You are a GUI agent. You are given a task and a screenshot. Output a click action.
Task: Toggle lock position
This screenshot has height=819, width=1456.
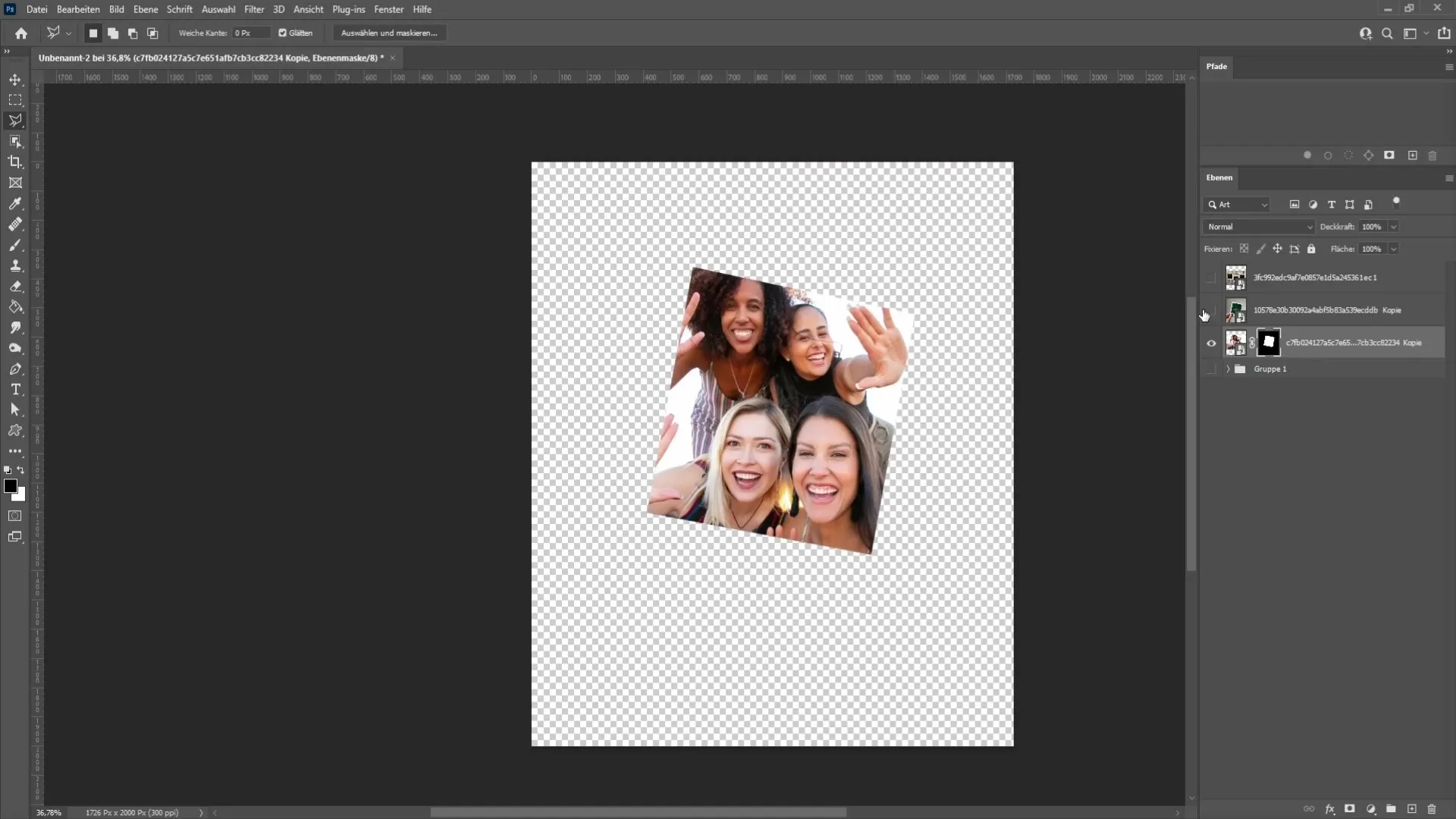tap(1278, 249)
